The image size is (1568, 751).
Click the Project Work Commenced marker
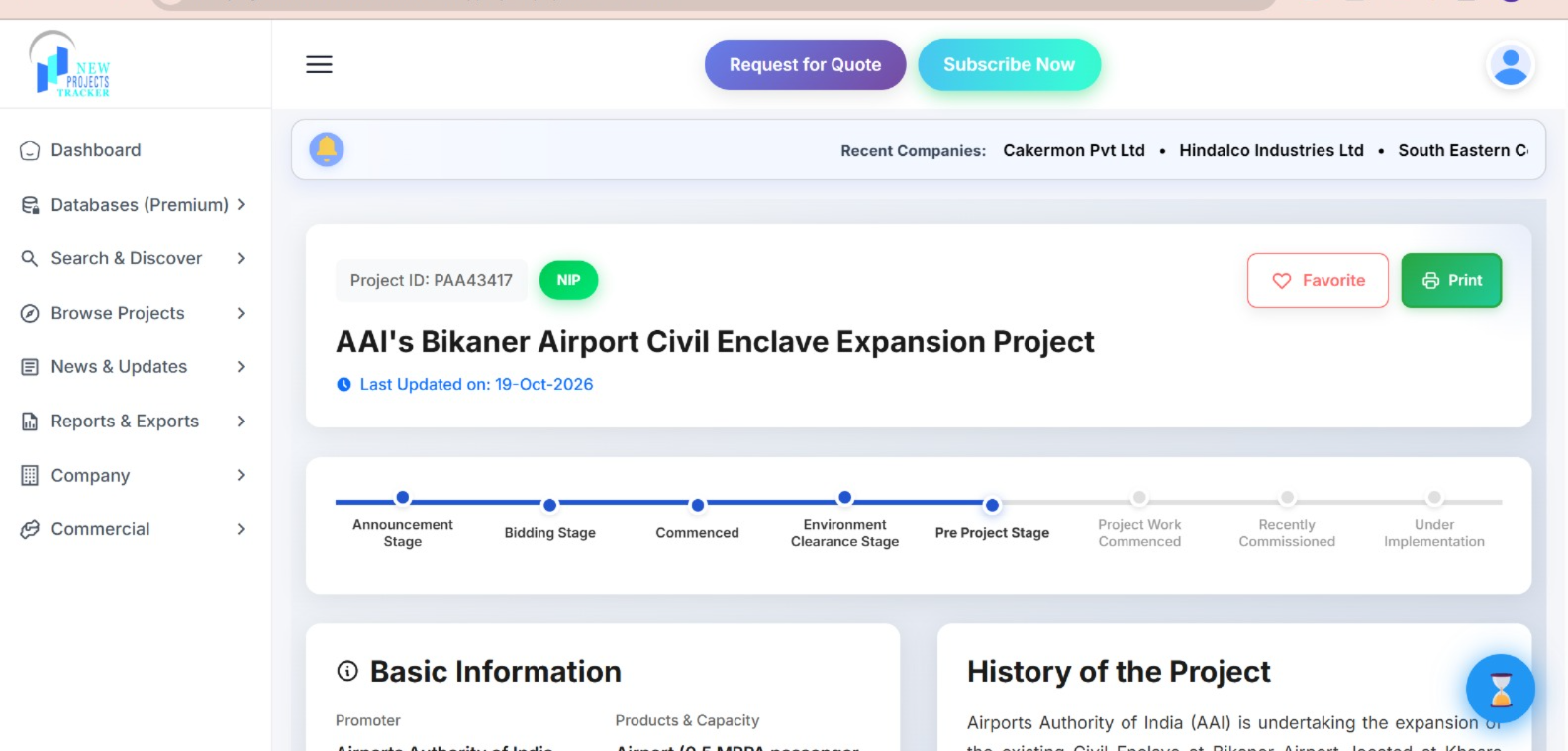[x=1139, y=498]
